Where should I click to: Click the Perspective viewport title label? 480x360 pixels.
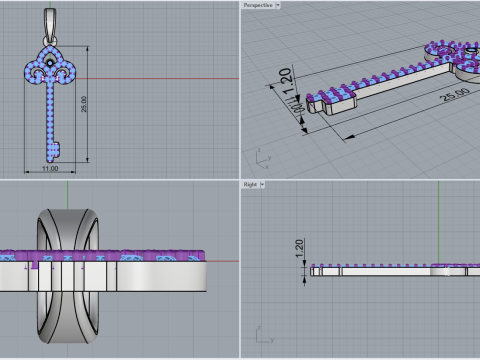click(258, 5)
